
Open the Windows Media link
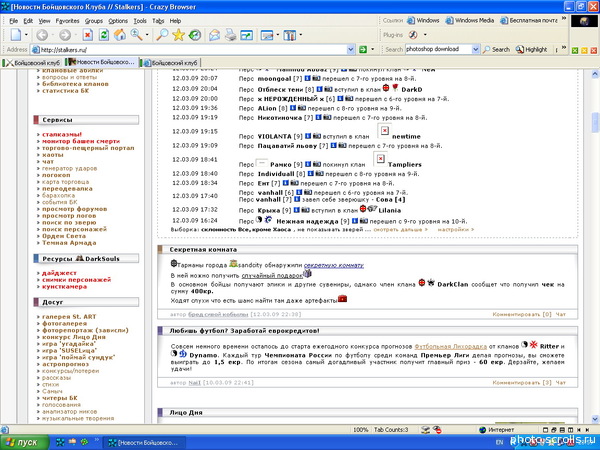(x=470, y=21)
